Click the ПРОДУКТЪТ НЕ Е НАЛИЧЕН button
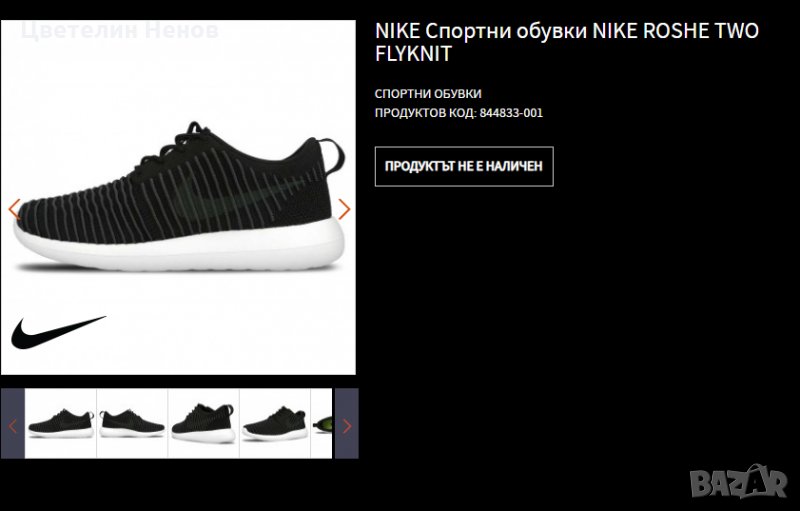The width and height of the screenshot is (800, 511). click(x=464, y=166)
